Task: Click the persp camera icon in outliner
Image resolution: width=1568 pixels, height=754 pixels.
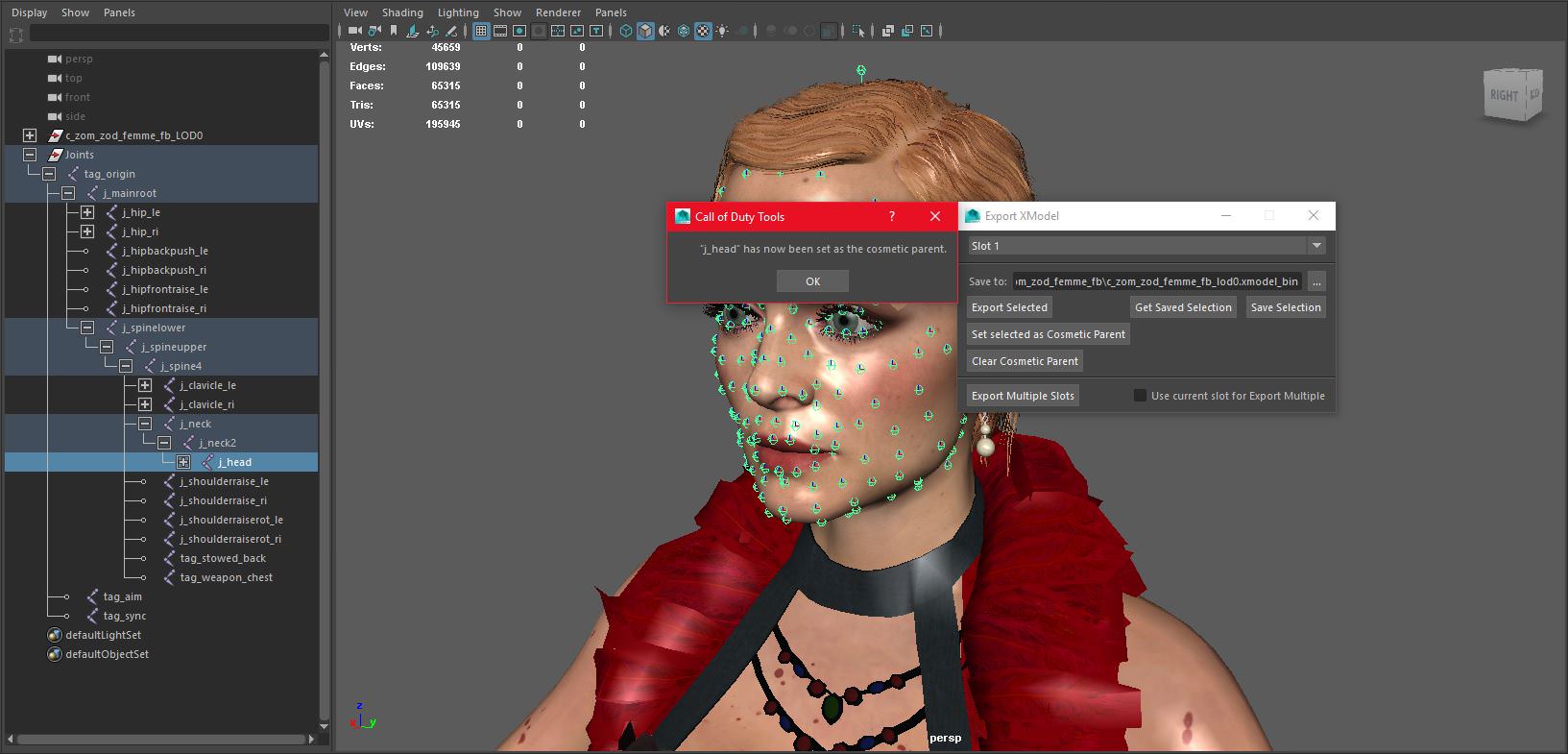Action: click(55, 59)
